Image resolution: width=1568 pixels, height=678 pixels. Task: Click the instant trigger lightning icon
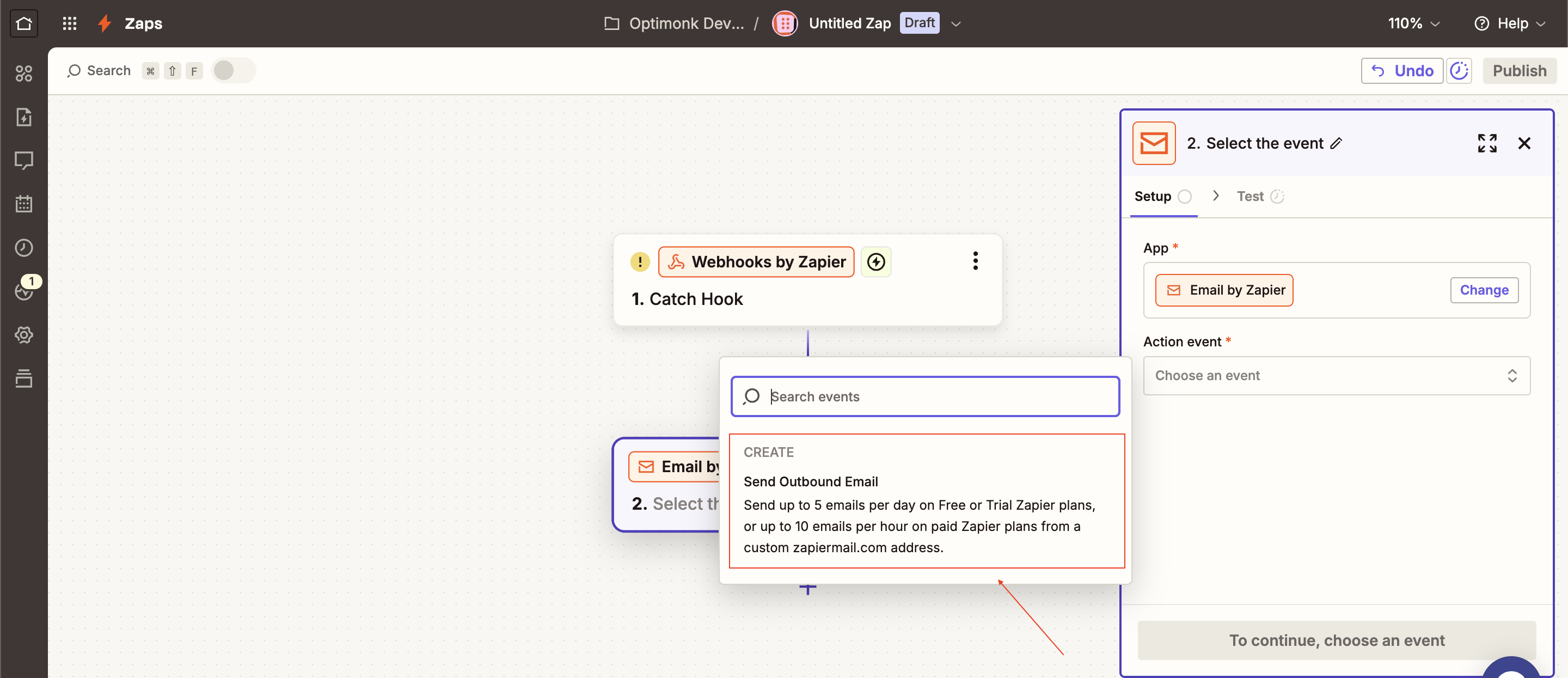876,262
